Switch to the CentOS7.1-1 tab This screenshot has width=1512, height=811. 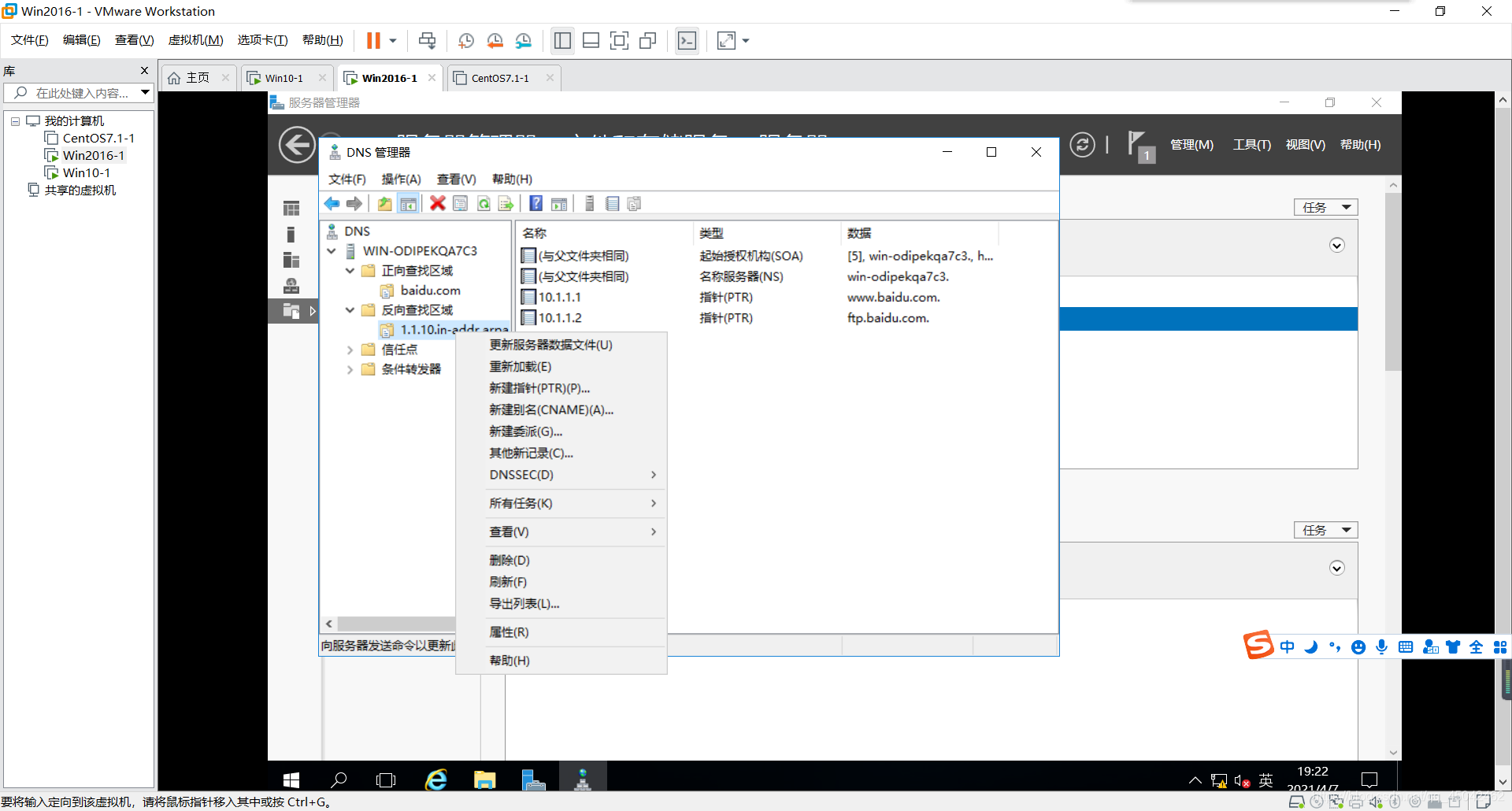tap(500, 78)
